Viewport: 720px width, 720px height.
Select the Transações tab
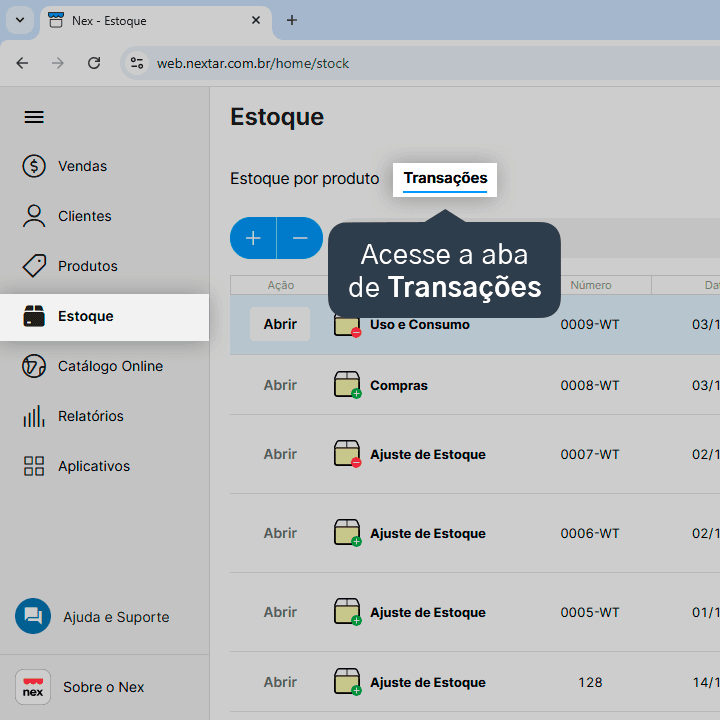click(445, 179)
